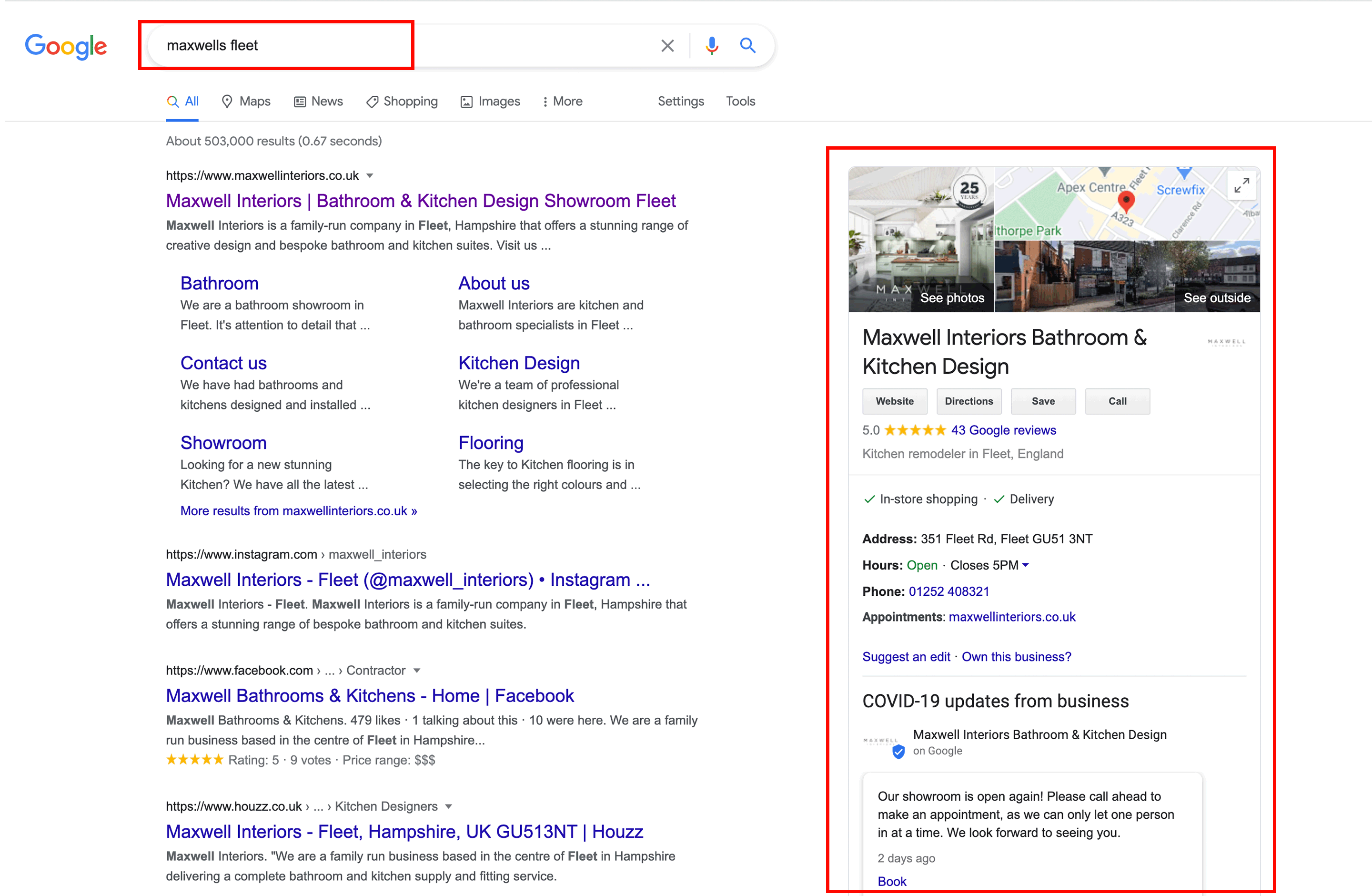
Task: Open the Closes 5PM hours dropdown
Action: click(x=1026, y=565)
